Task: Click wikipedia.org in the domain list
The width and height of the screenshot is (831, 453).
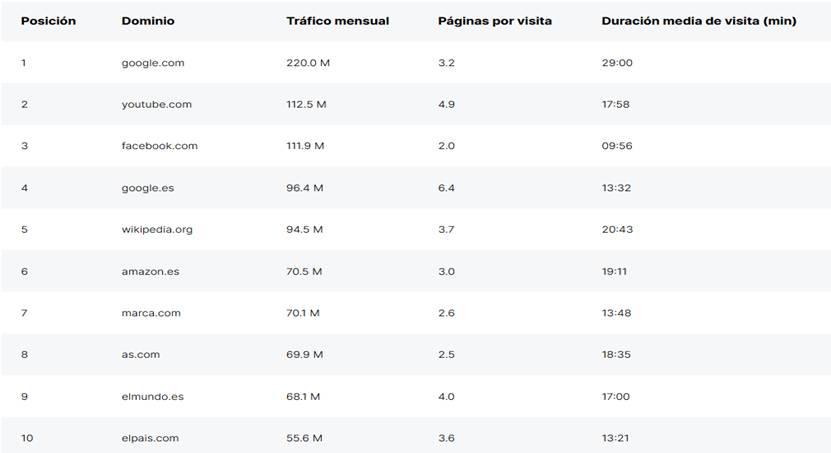Action: pyautogui.click(x=157, y=229)
